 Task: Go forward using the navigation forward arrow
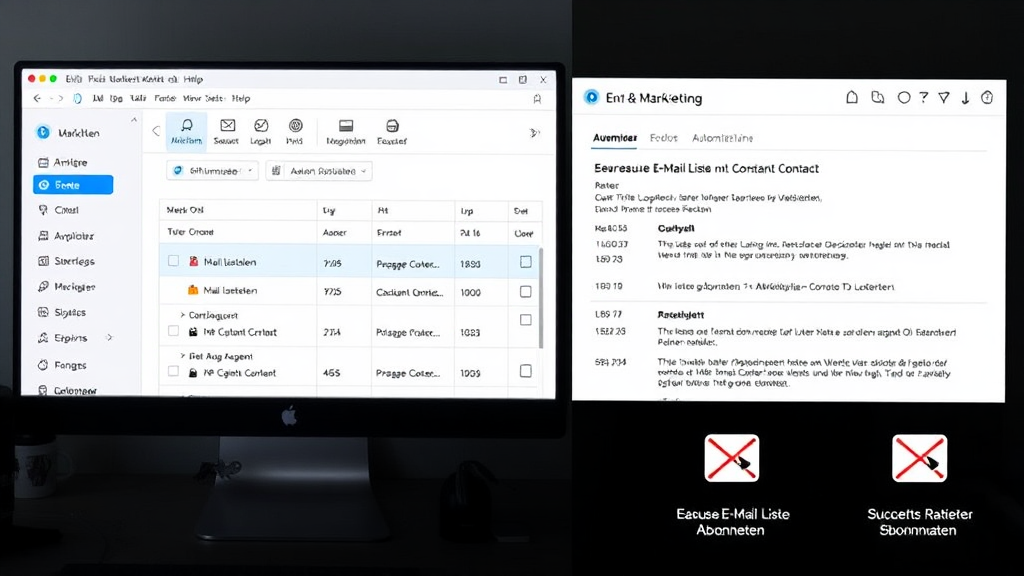[60, 98]
